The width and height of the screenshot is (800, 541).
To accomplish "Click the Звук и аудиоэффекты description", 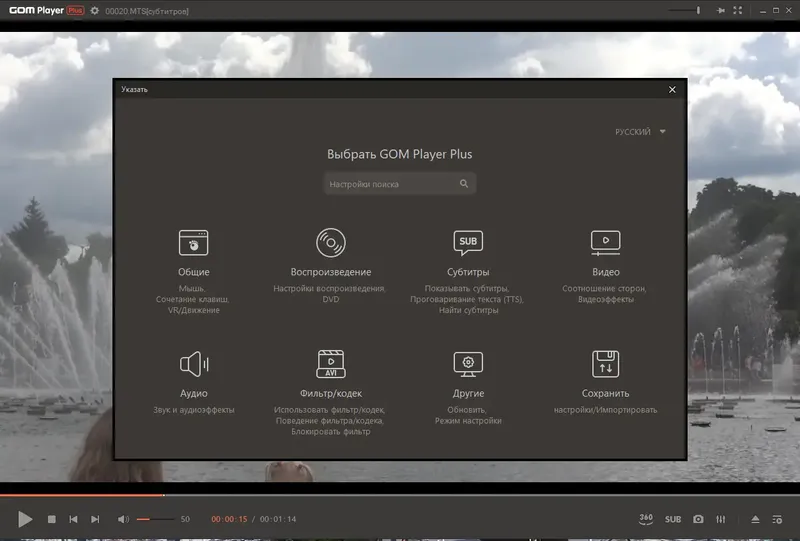I will coord(194,410).
